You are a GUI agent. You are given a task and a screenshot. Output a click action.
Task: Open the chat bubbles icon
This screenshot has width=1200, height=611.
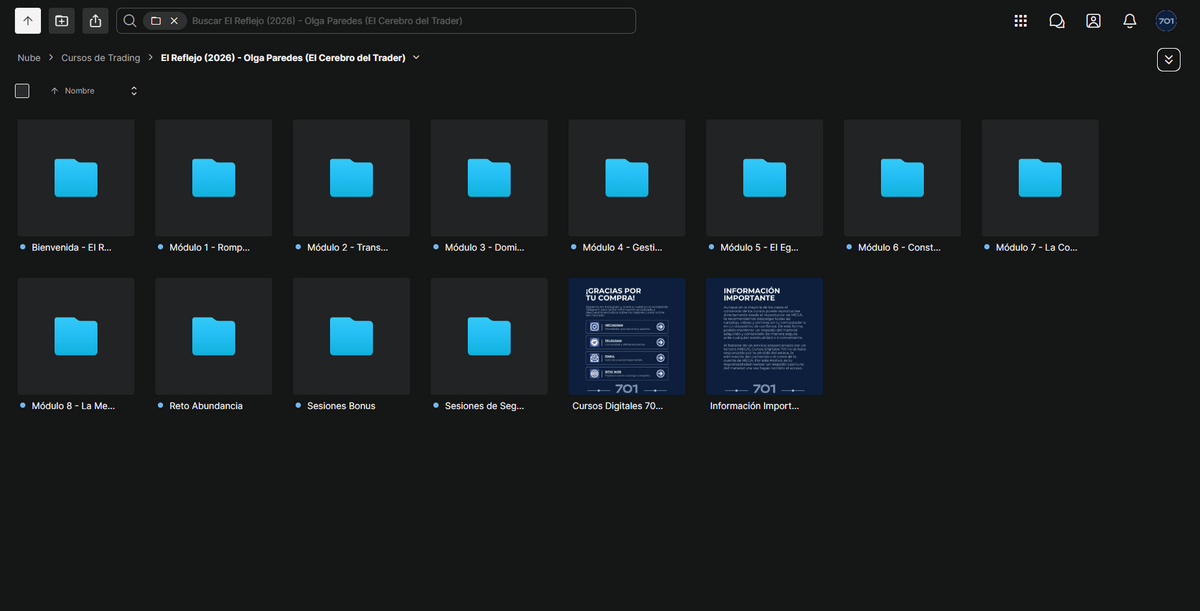[x=1057, y=21]
